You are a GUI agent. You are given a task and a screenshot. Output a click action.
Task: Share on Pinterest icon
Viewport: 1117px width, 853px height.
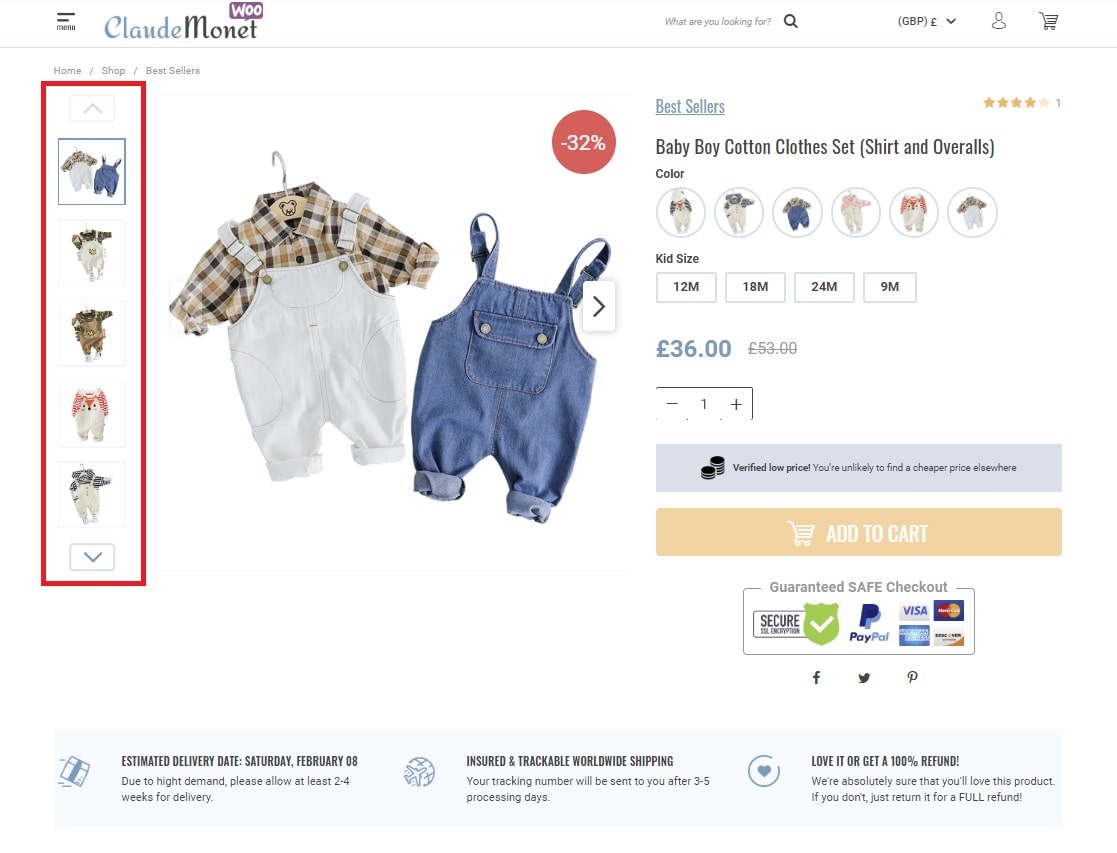pyautogui.click(x=913, y=677)
